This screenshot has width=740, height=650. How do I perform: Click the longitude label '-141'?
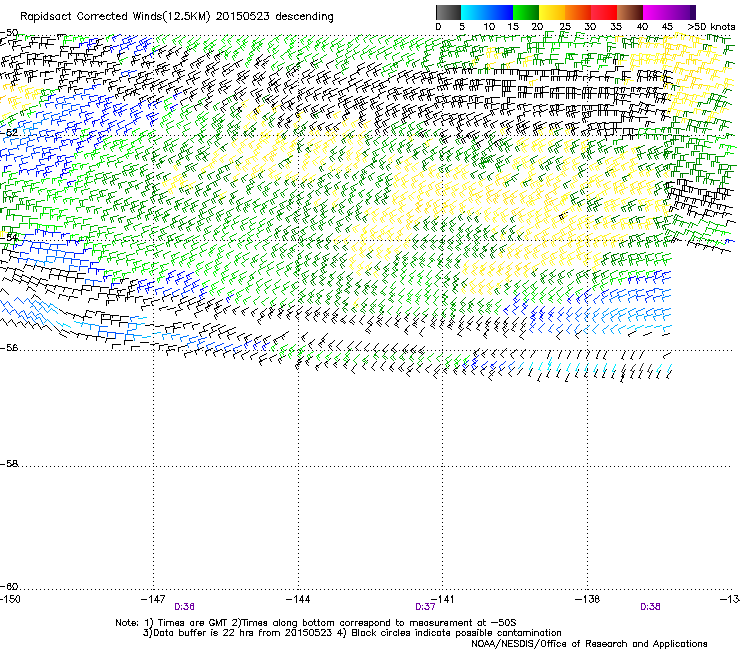pos(442,599)
